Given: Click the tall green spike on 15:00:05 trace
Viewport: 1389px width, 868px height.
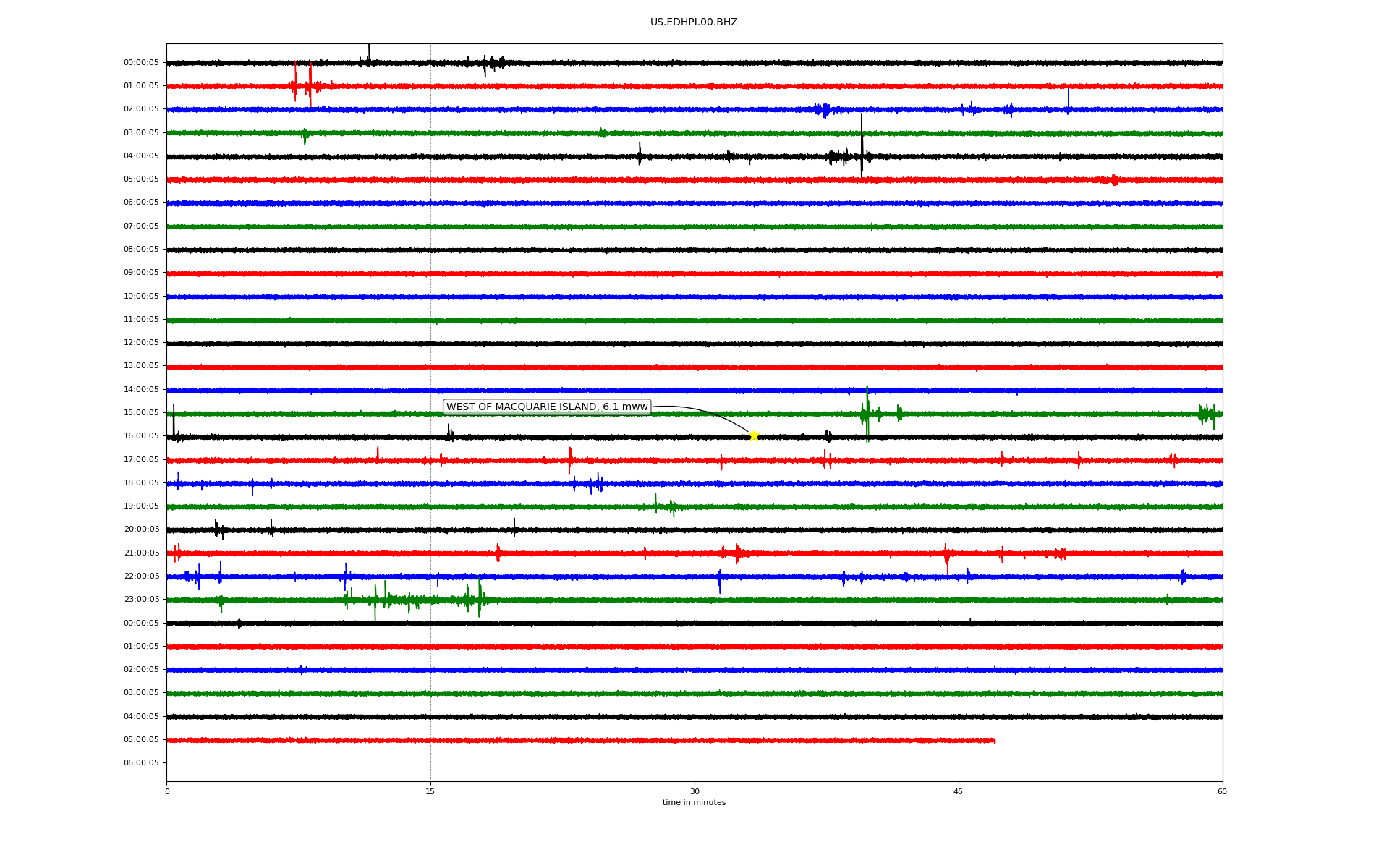Looking at the screenshot, I should coord(867,414).
